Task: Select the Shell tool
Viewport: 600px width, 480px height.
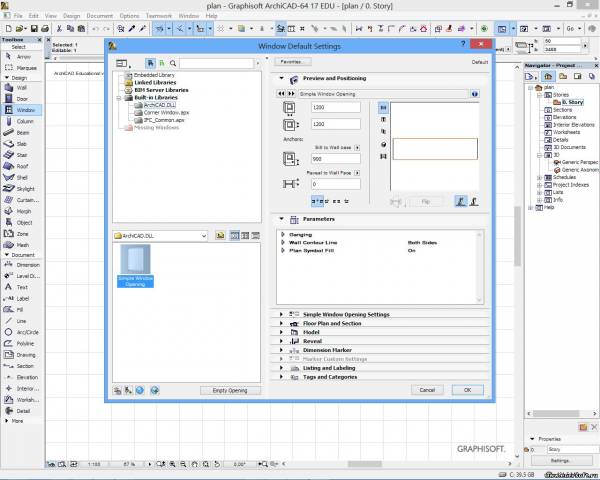Action: coord(21,178)
